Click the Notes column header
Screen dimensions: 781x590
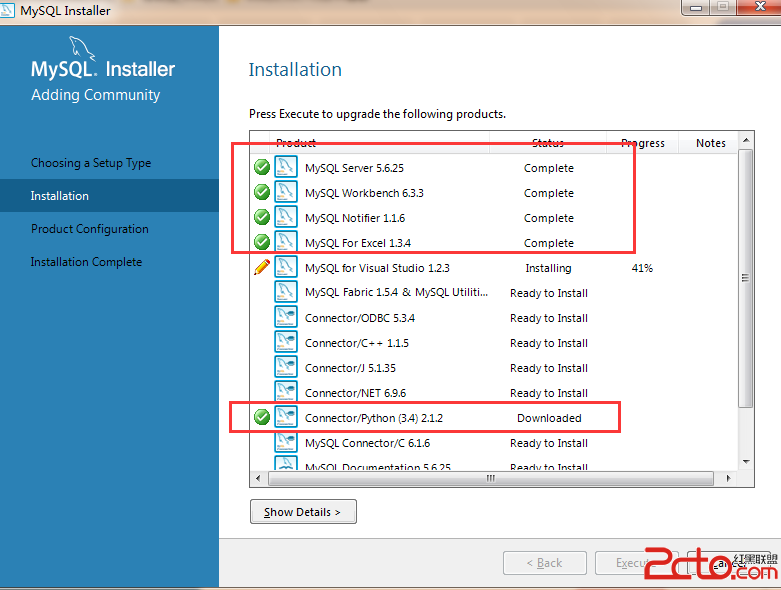coord(710,143)
